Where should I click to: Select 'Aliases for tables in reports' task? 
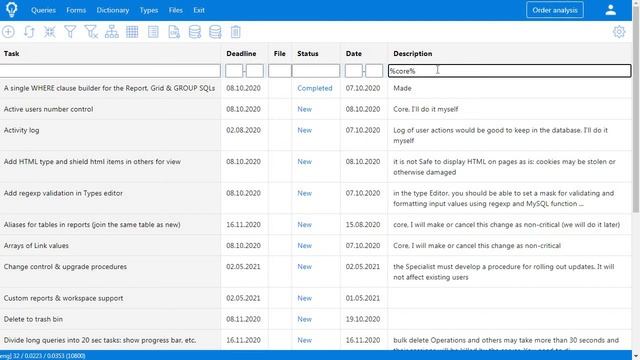coord(92,225)
